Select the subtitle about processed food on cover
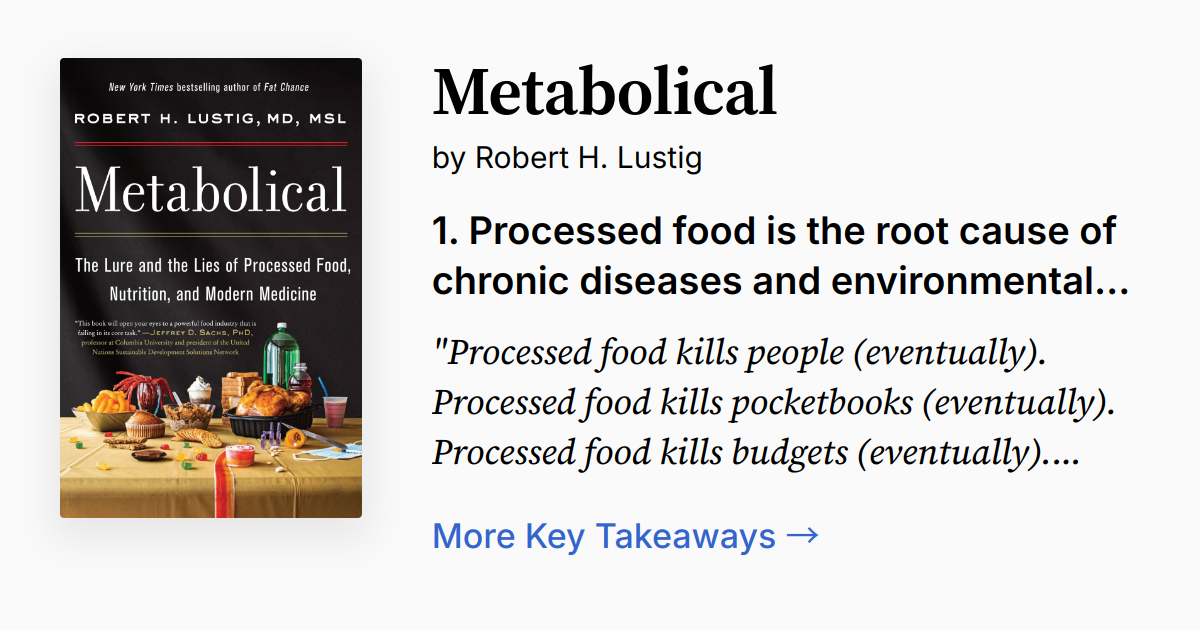1200x630 pixels. tap(211, 280)
